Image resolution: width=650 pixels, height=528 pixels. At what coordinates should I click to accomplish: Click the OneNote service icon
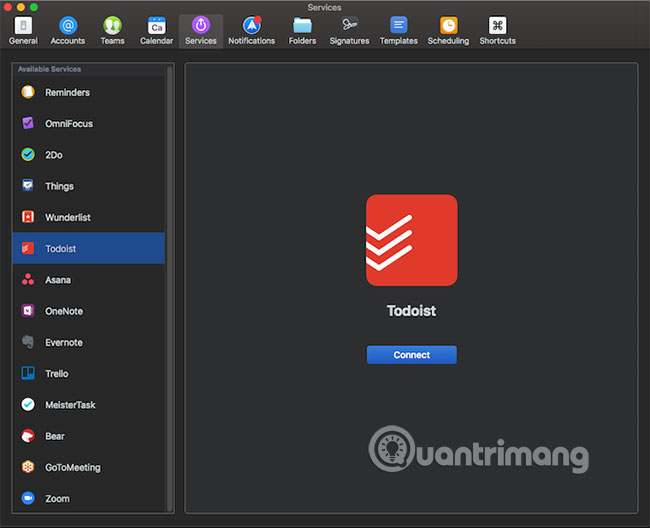click(28, 311)
